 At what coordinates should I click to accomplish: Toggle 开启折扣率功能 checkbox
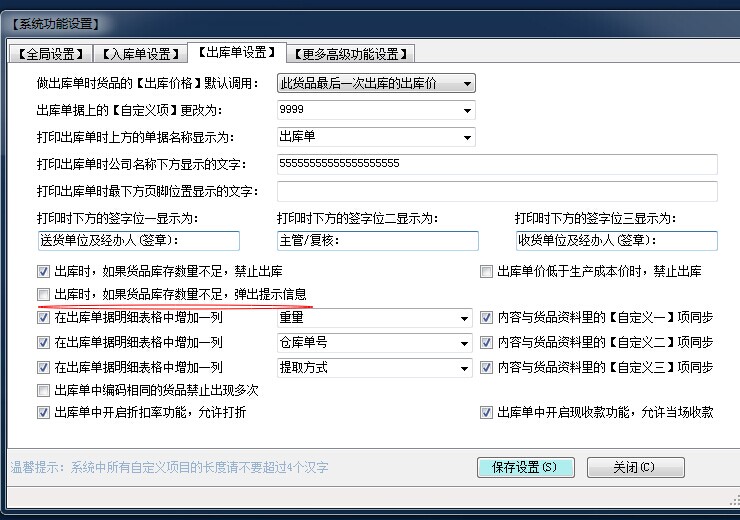click(43, 412)
